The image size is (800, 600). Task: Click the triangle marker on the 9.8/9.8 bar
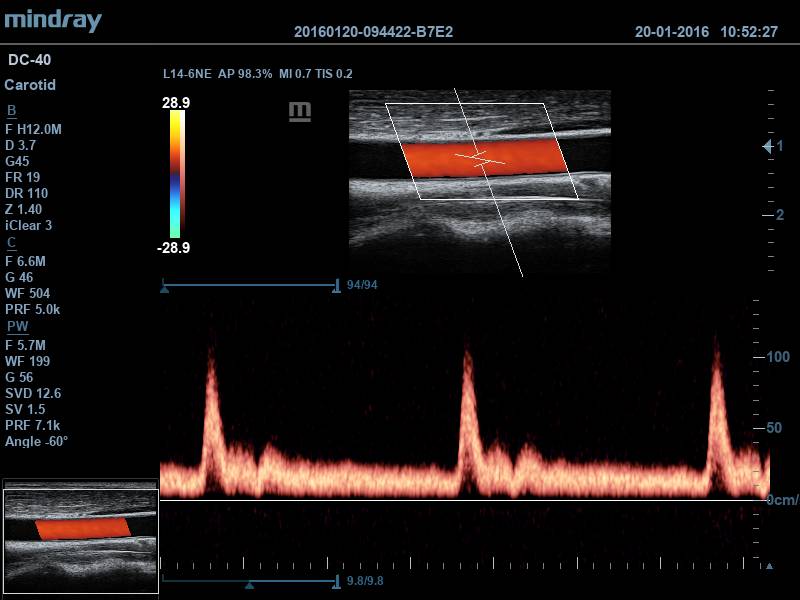point(250,584)
